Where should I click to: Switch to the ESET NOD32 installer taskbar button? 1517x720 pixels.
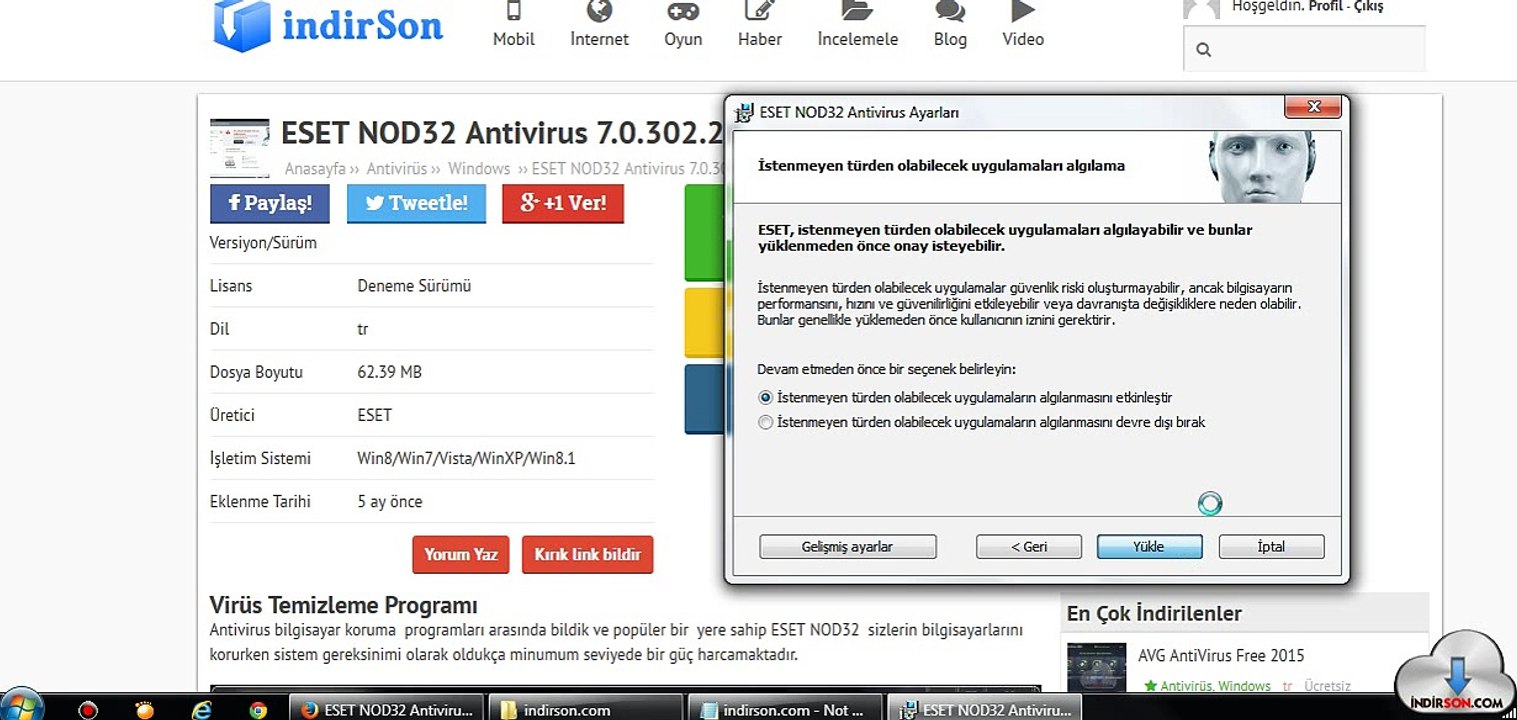tap(986, 709)
